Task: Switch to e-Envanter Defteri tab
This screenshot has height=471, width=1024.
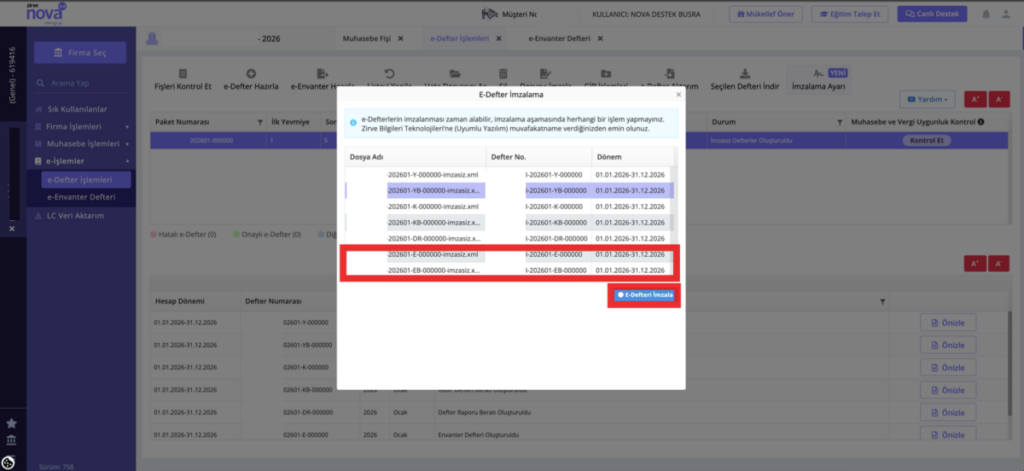Action: click(x=559, y=39)
